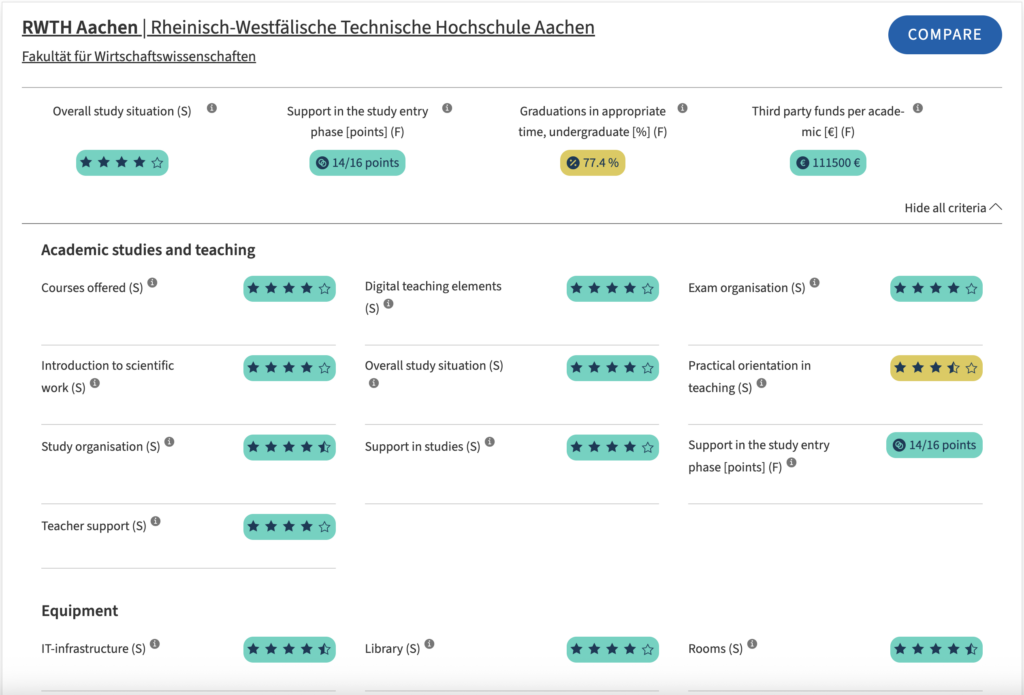Image resolution: width=1024 pixels, height=695 pixels.
Task: Show info for IT-infrastructure criterion
Action: coord(155,644)
